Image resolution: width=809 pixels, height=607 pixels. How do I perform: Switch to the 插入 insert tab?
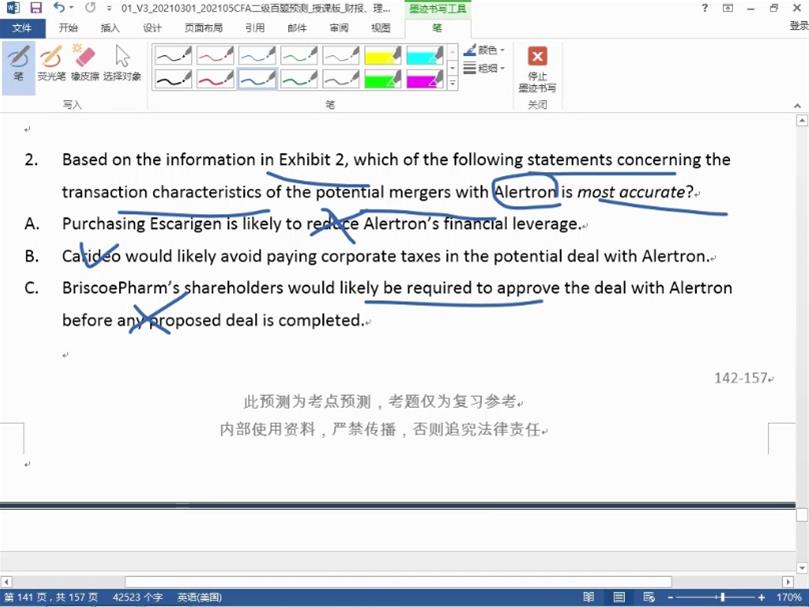[110, 28]
